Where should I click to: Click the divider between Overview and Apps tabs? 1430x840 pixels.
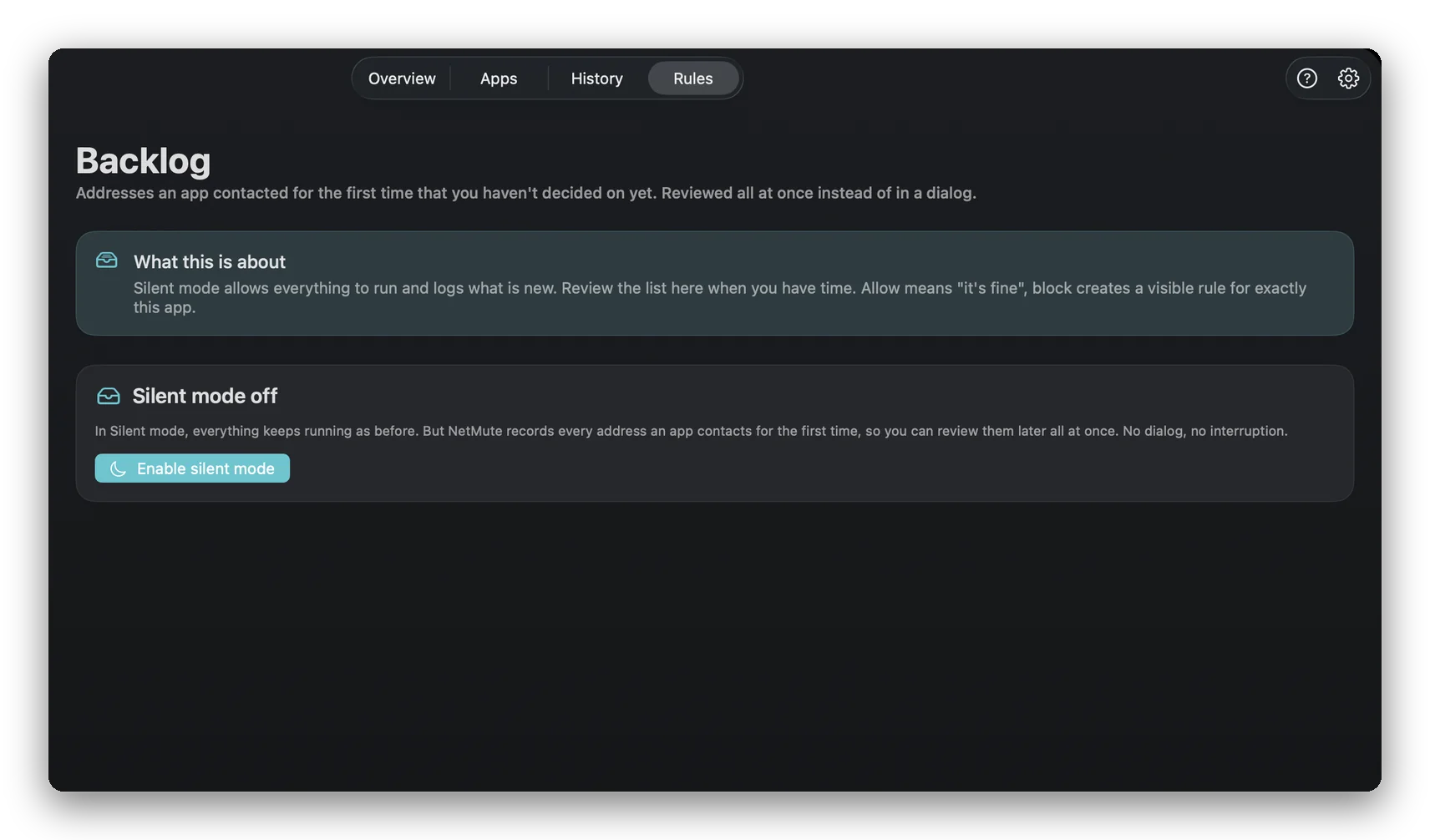450,78
